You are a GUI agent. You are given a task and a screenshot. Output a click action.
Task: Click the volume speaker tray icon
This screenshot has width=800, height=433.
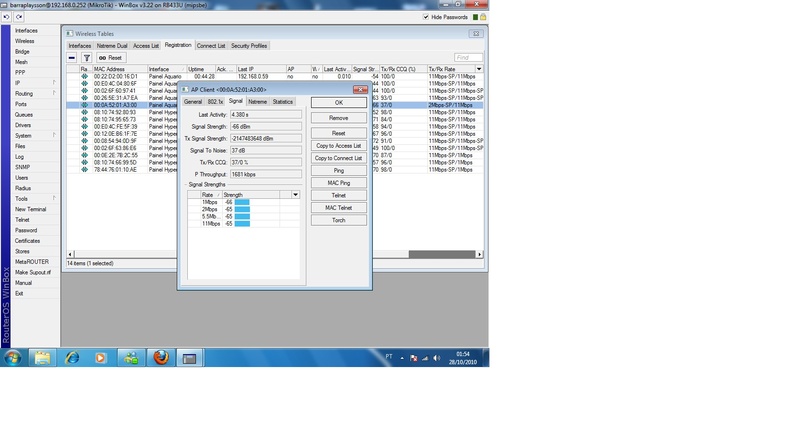[x=437, y=358]
